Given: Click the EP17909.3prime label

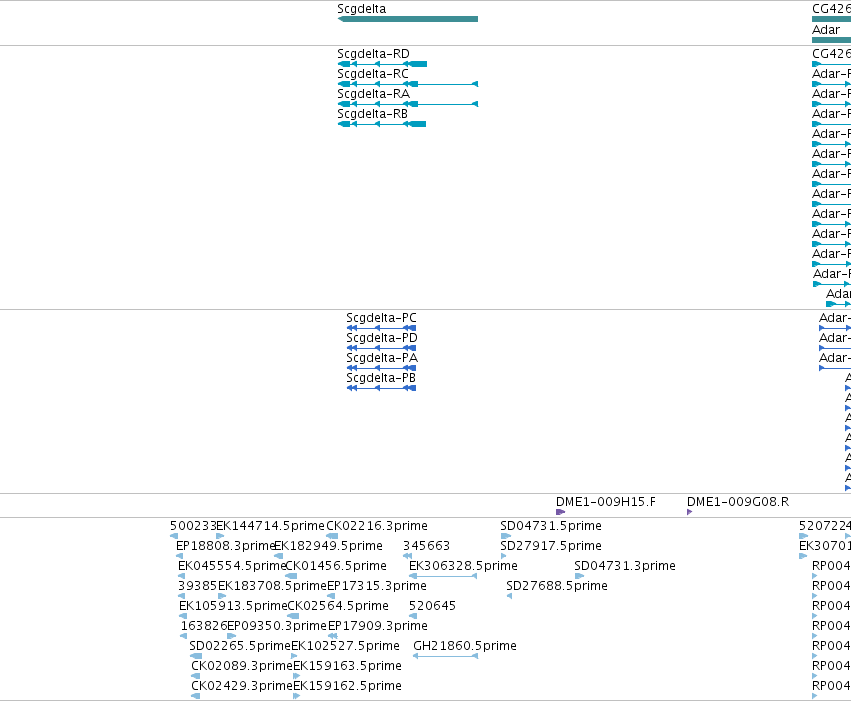Looking at the screenshot, I should 378,626.
